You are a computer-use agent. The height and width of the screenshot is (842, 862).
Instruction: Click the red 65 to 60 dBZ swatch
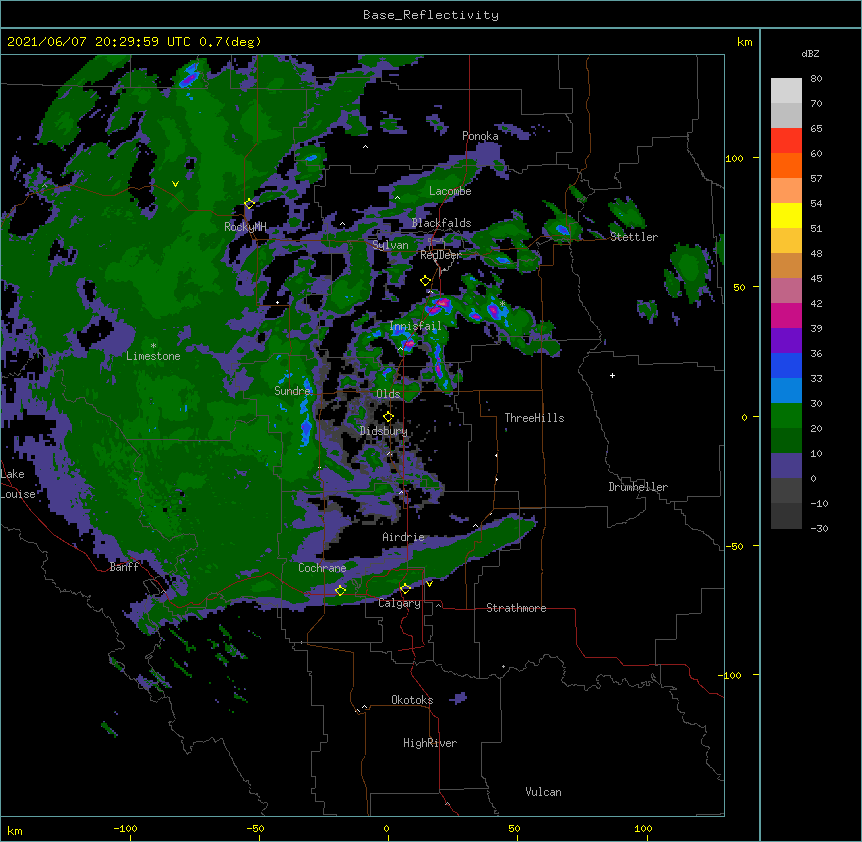tap(786, 141)
